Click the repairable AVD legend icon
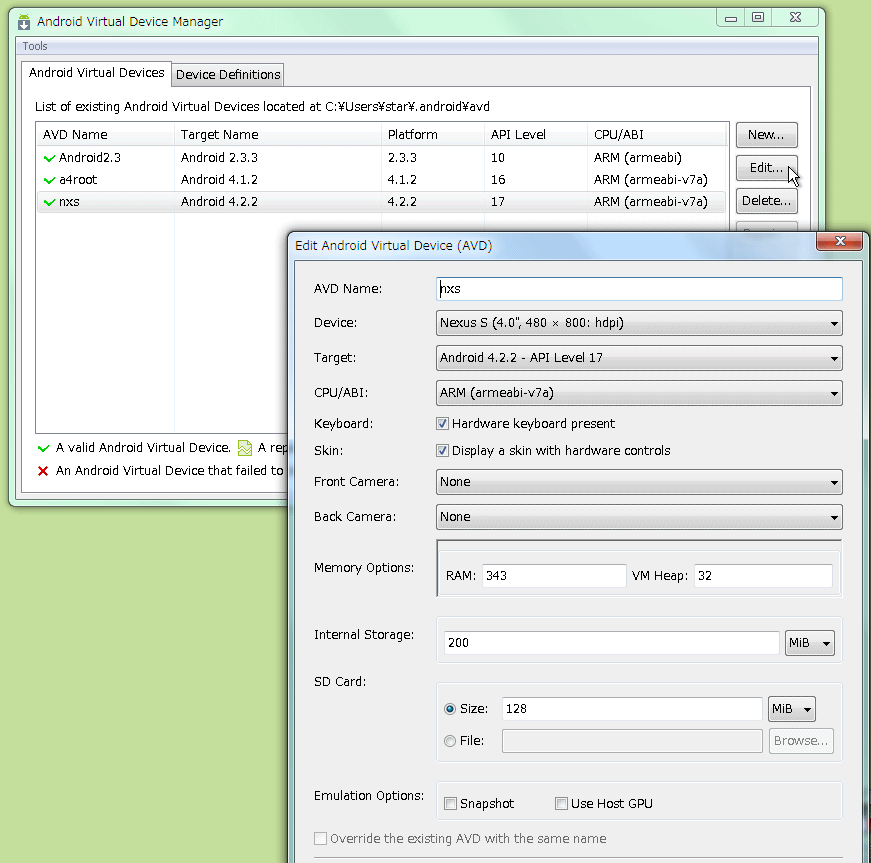The height and width of the screenshot is (863, 871). tap(244, 448)
